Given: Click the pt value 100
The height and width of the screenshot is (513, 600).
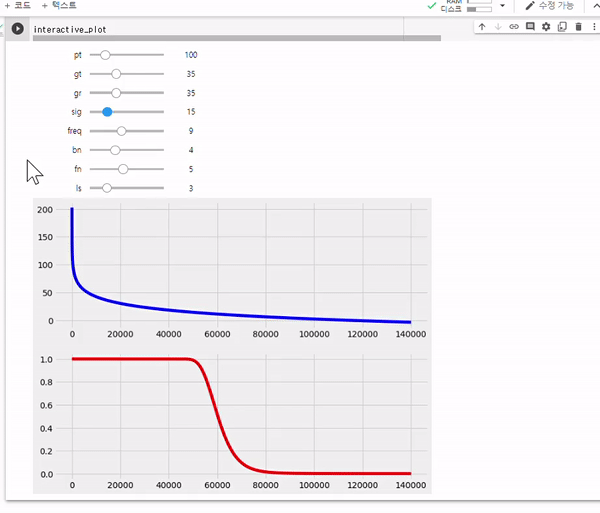Looking at the screenshot, I should coord(191,55).
